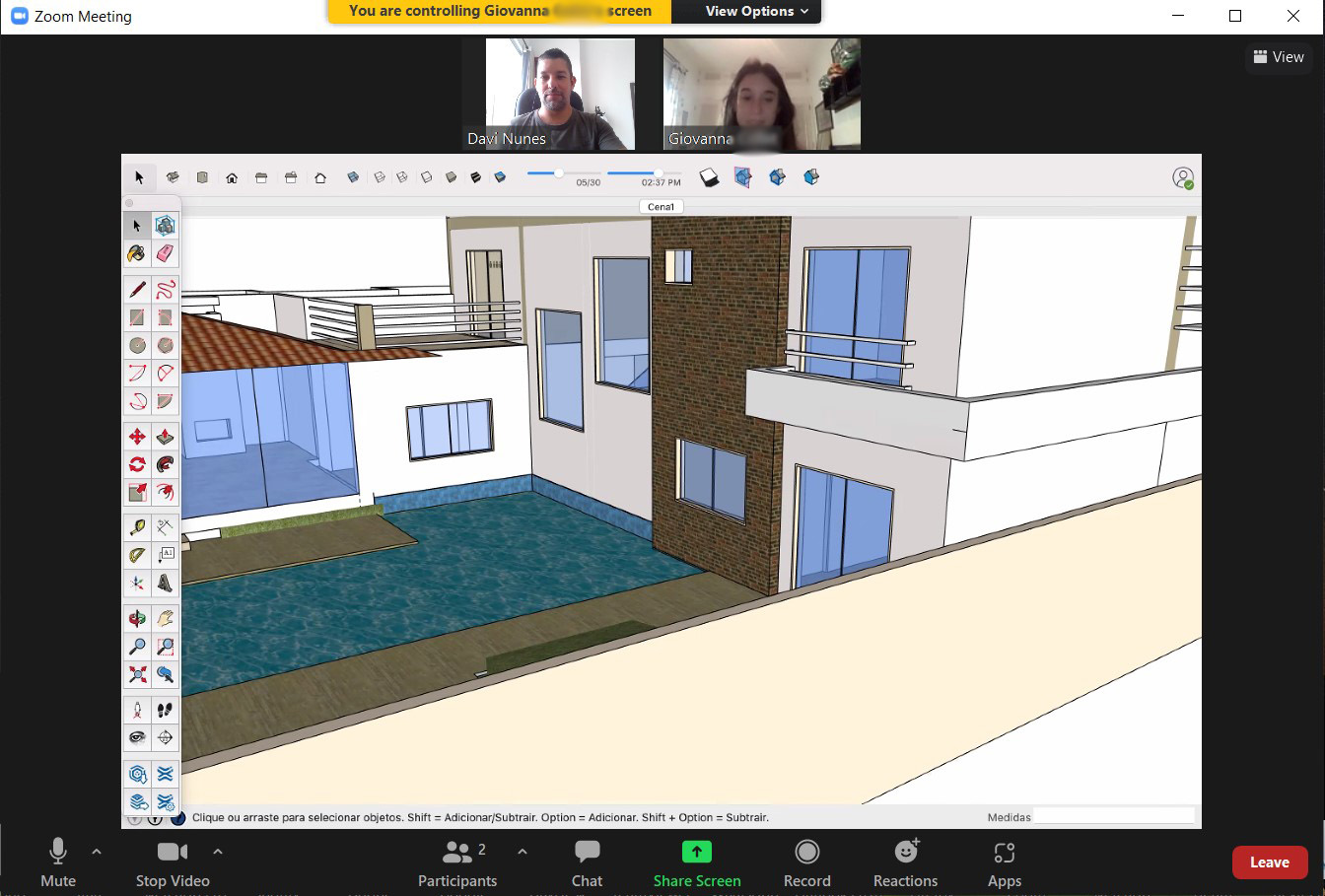This screenshot has height=896, width=1325.
Task: Select the Push/Pull tool
Action: (x=166, y=436)
